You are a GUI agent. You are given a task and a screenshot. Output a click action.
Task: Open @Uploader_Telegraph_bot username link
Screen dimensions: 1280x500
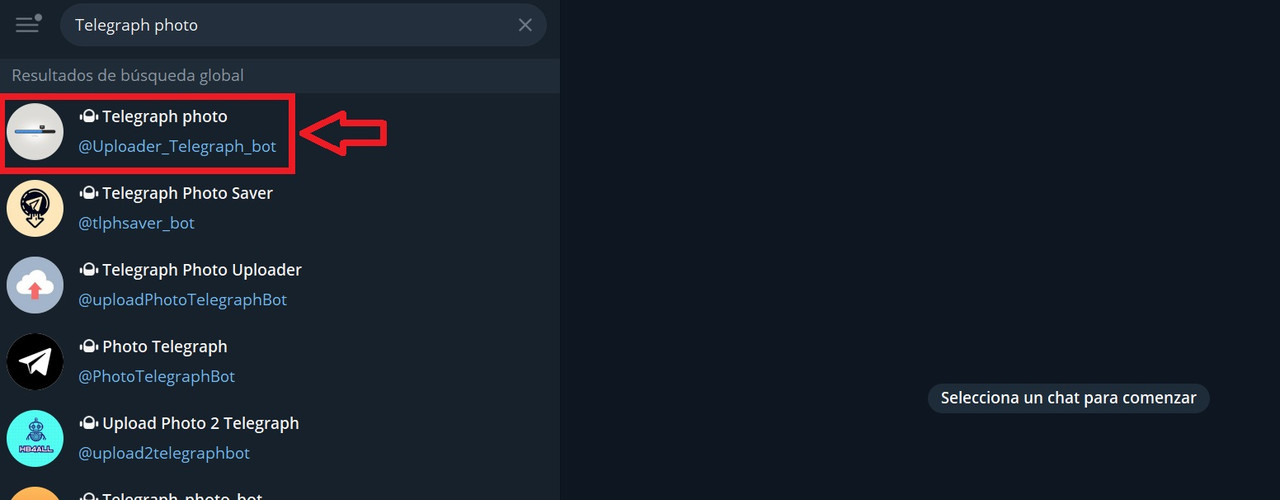coord(177,146)
